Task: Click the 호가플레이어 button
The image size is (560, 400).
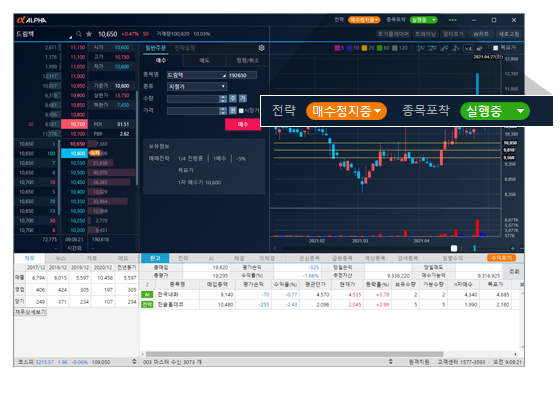Action: [394, 34]
